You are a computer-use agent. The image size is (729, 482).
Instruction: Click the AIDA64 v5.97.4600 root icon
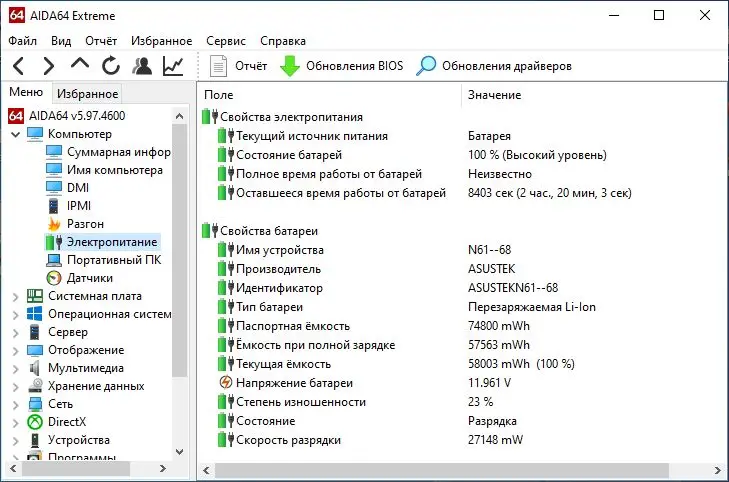click(x=16, y=116)
